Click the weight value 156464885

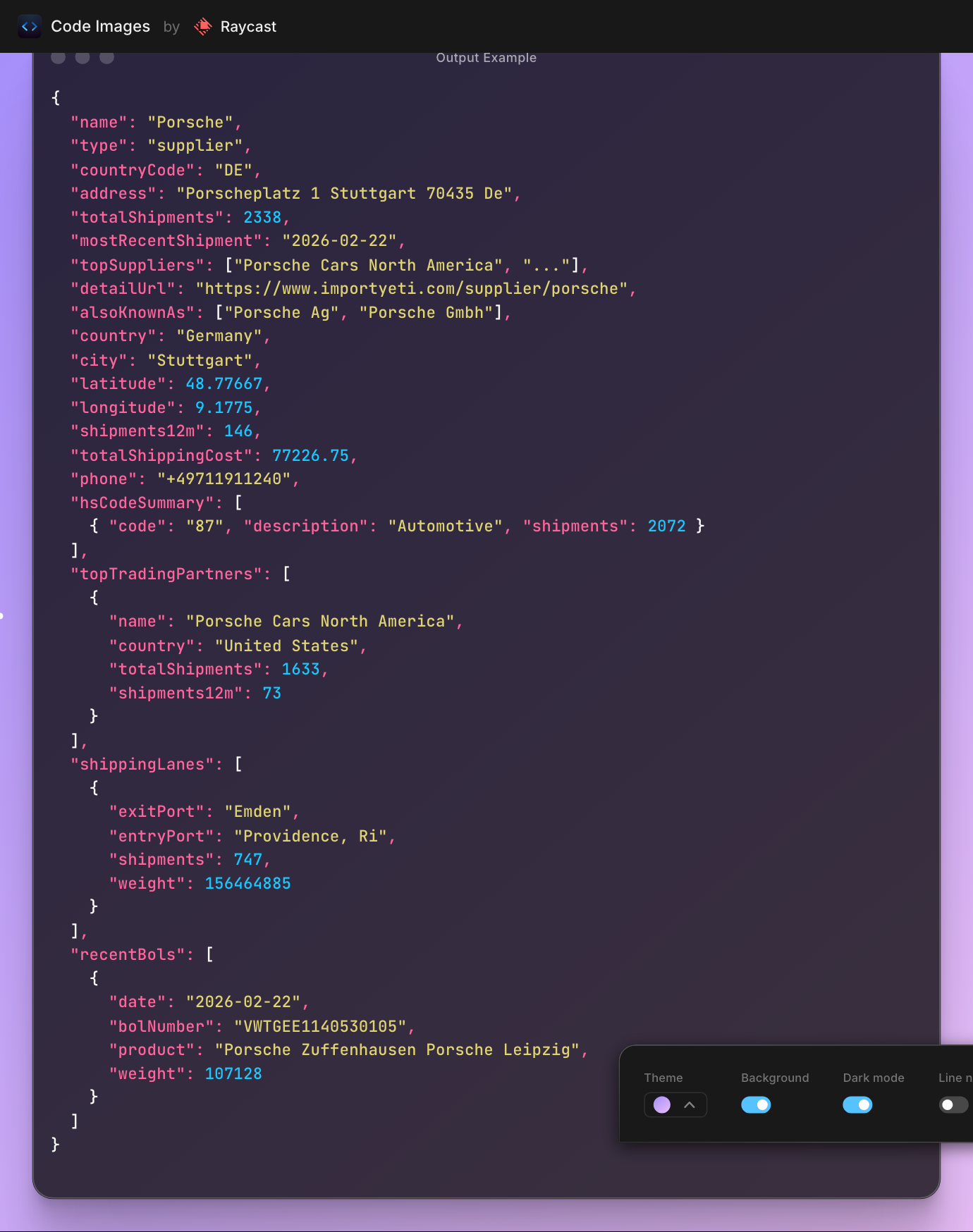point(247,884)
